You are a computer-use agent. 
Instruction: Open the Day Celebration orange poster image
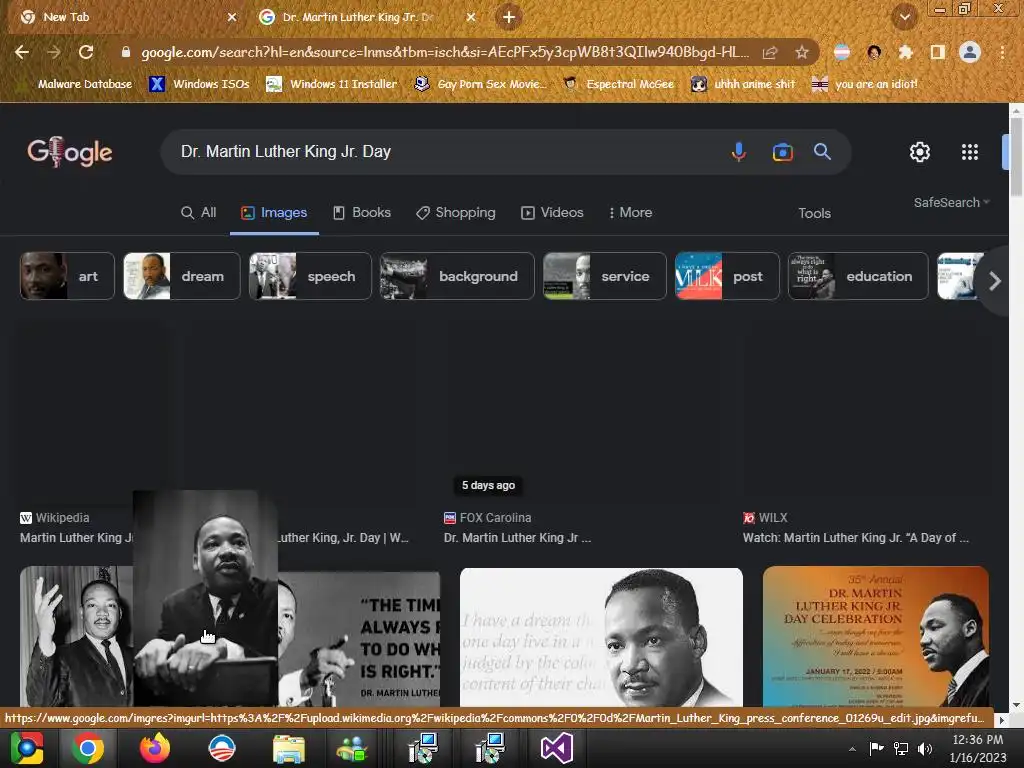pyautogui.click(x=876, y=636)
